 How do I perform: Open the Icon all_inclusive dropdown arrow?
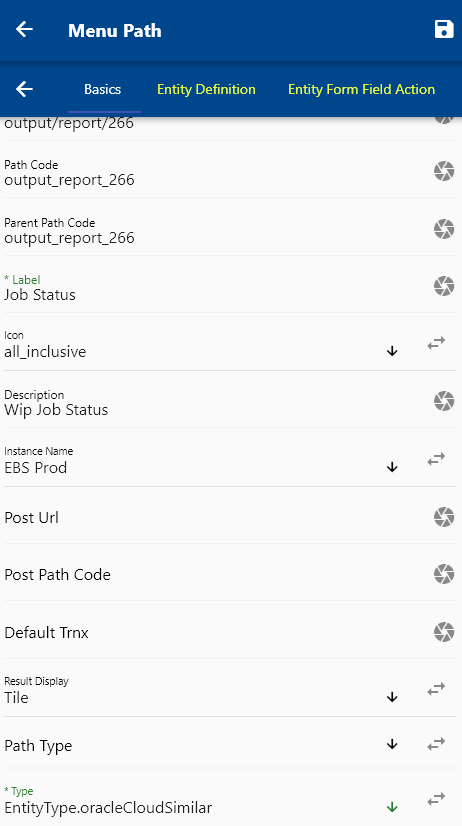pyautogui.click(x=392, y=351)
